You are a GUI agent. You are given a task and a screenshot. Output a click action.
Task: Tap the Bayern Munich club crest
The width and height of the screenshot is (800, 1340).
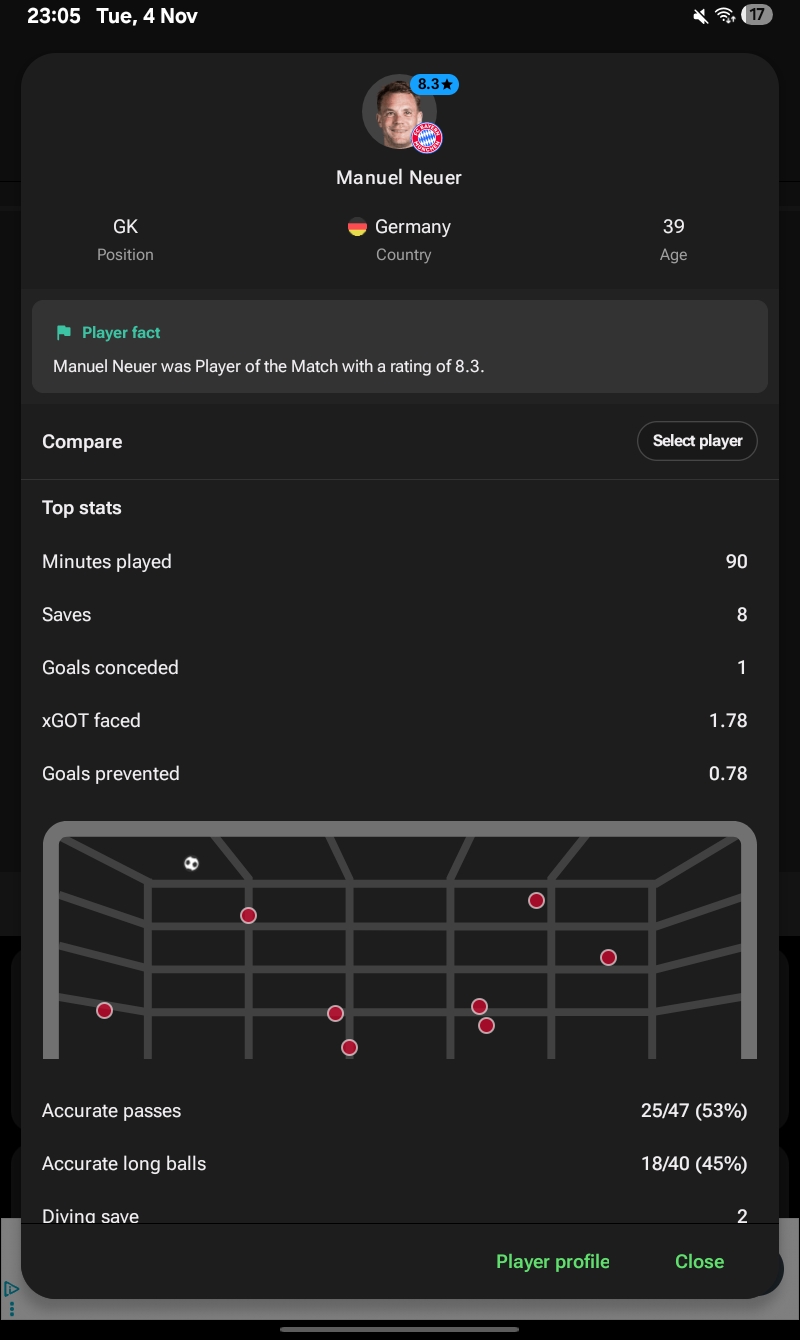(427, 139)
